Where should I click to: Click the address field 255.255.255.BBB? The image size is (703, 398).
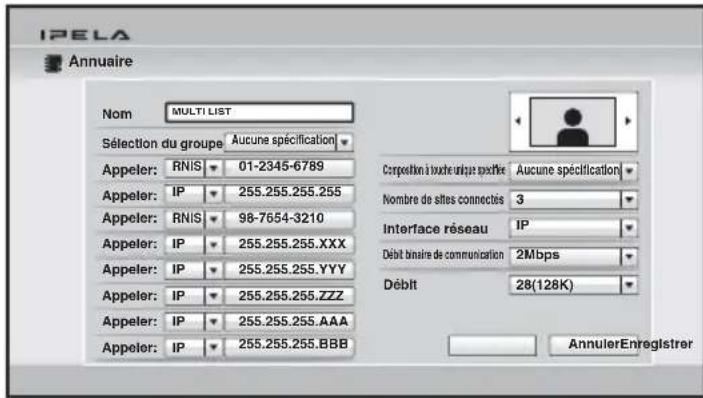[x=289, y=346]
